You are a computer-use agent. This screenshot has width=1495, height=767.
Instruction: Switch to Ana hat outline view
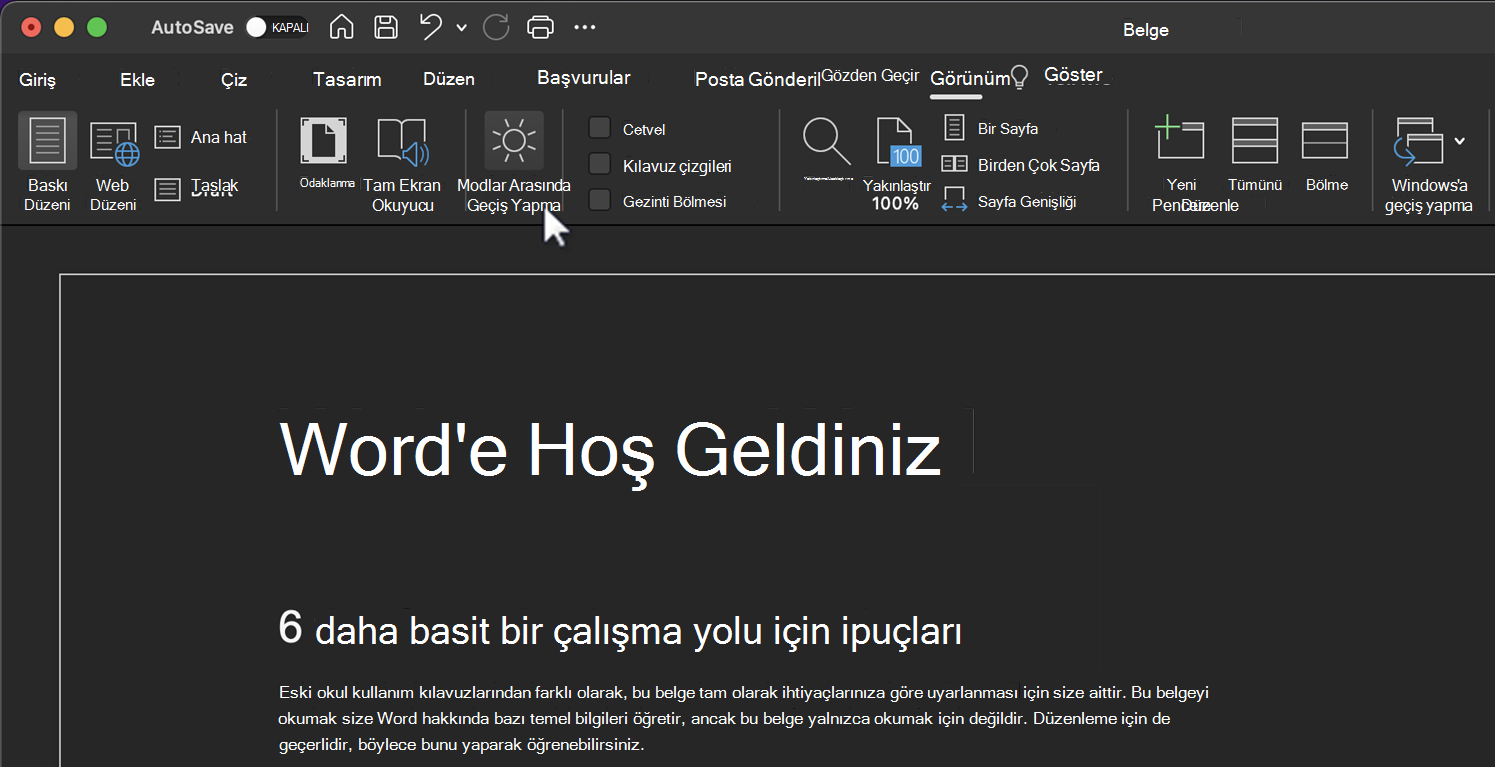click(x=201, y=138)
